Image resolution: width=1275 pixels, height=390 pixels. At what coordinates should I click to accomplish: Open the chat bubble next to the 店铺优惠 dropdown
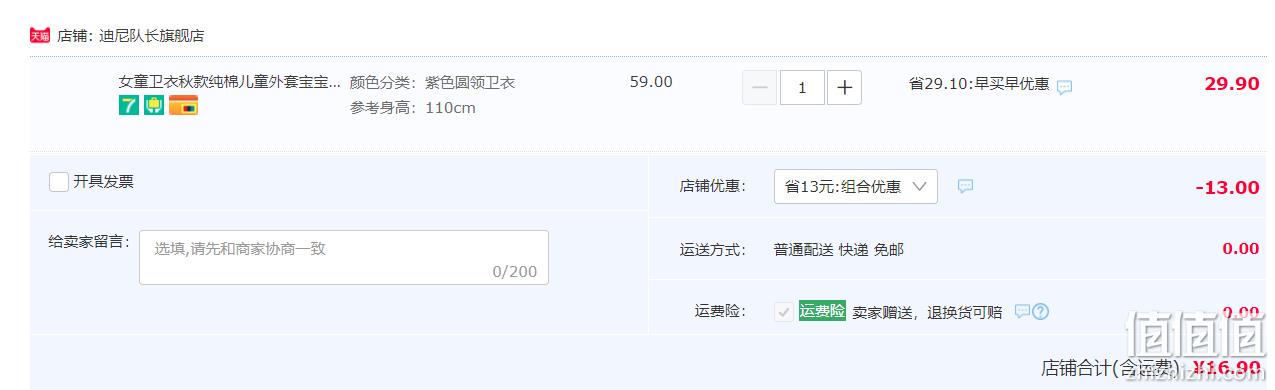965,186
